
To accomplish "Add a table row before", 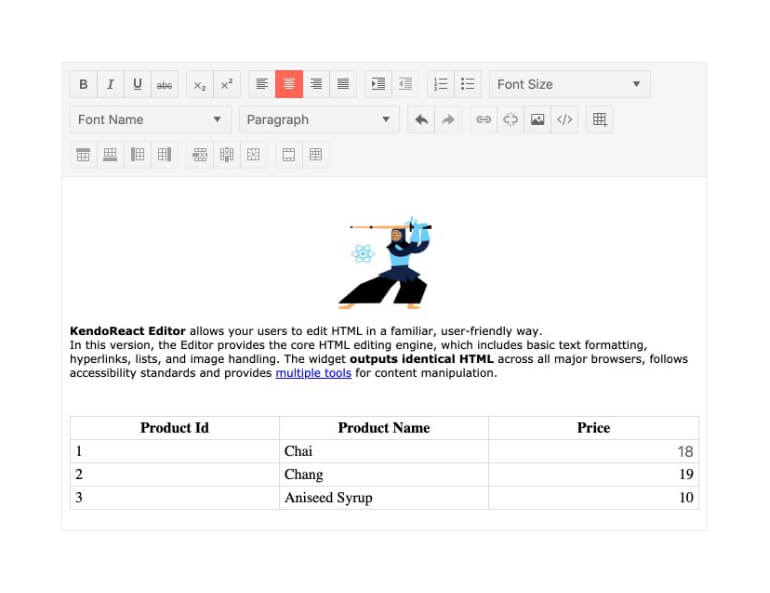I will [x=83, y=155].
